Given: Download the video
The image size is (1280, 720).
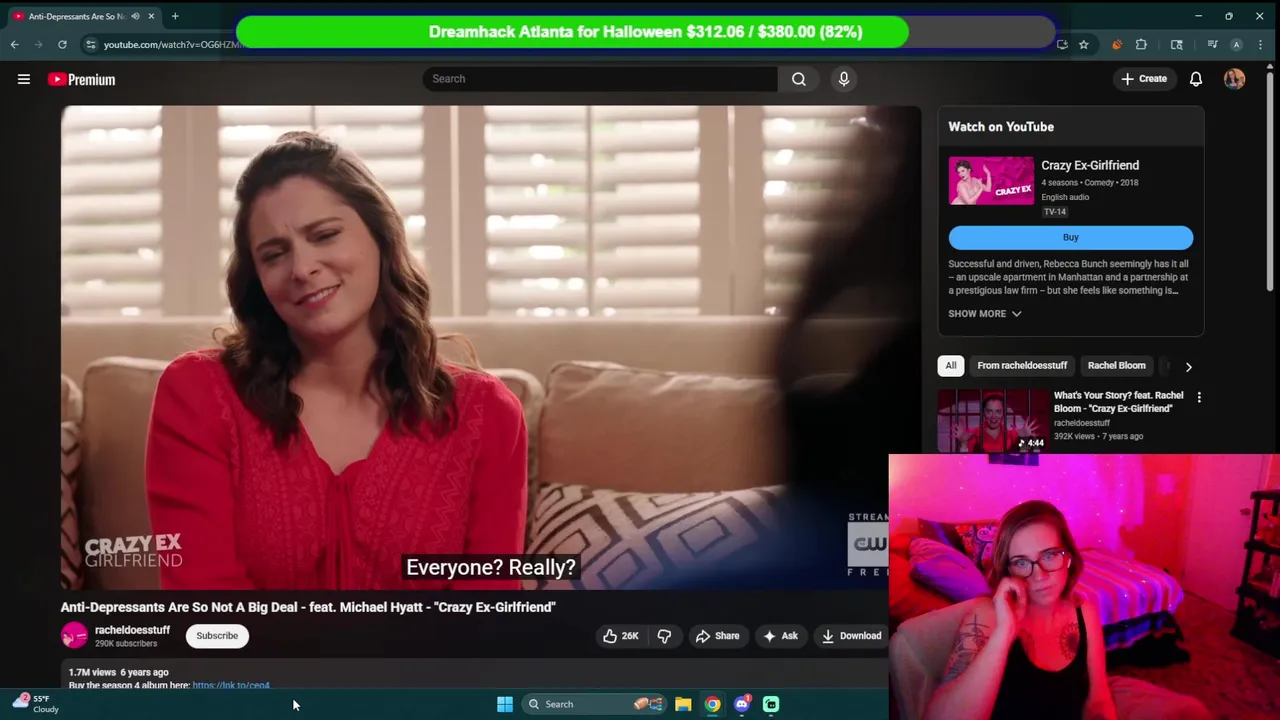Looking at the screenshot, I should point(852,636).
